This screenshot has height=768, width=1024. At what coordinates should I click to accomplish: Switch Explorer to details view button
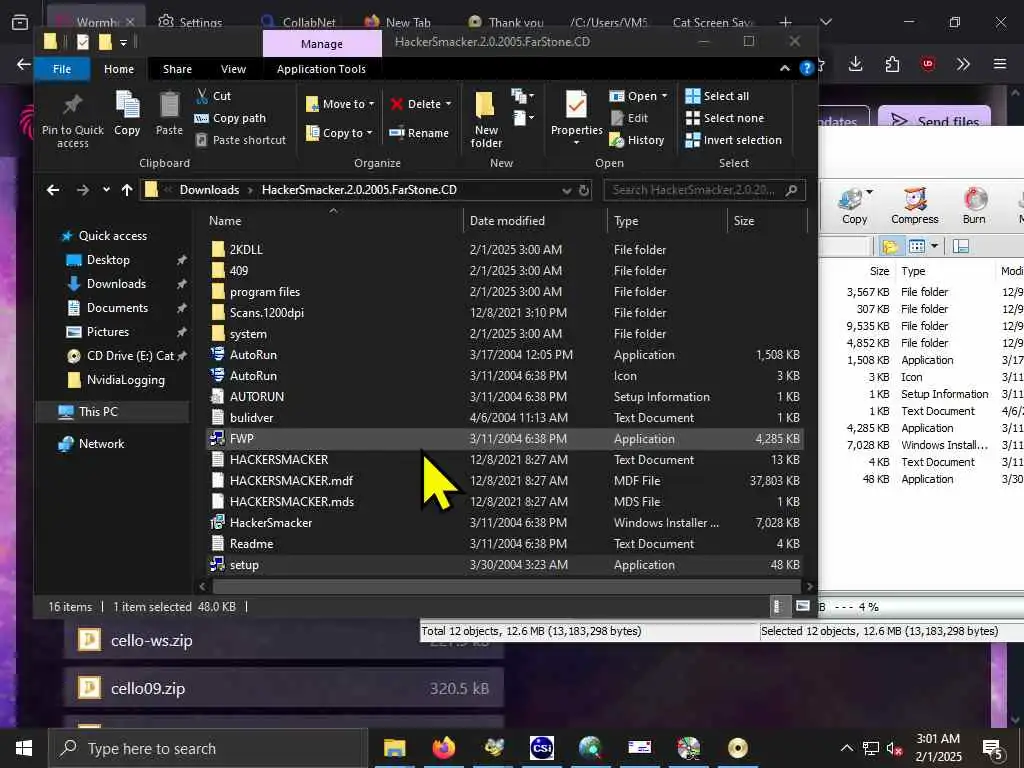(x=777, y=606)
